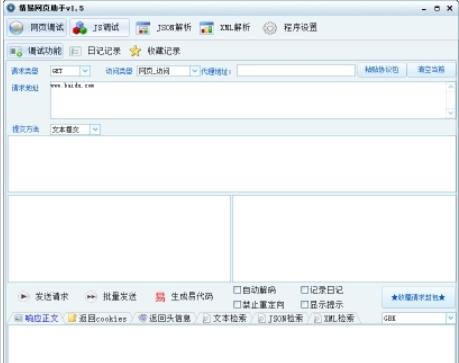459x363 pixels.
Task: Click the 粘贴协议包 button
Action: click(382, 70)
